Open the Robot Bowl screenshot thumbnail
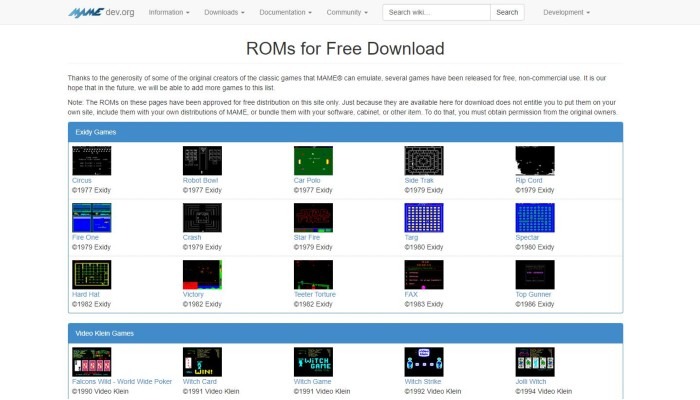The image size is (700, 400). [x=202, y=161]
